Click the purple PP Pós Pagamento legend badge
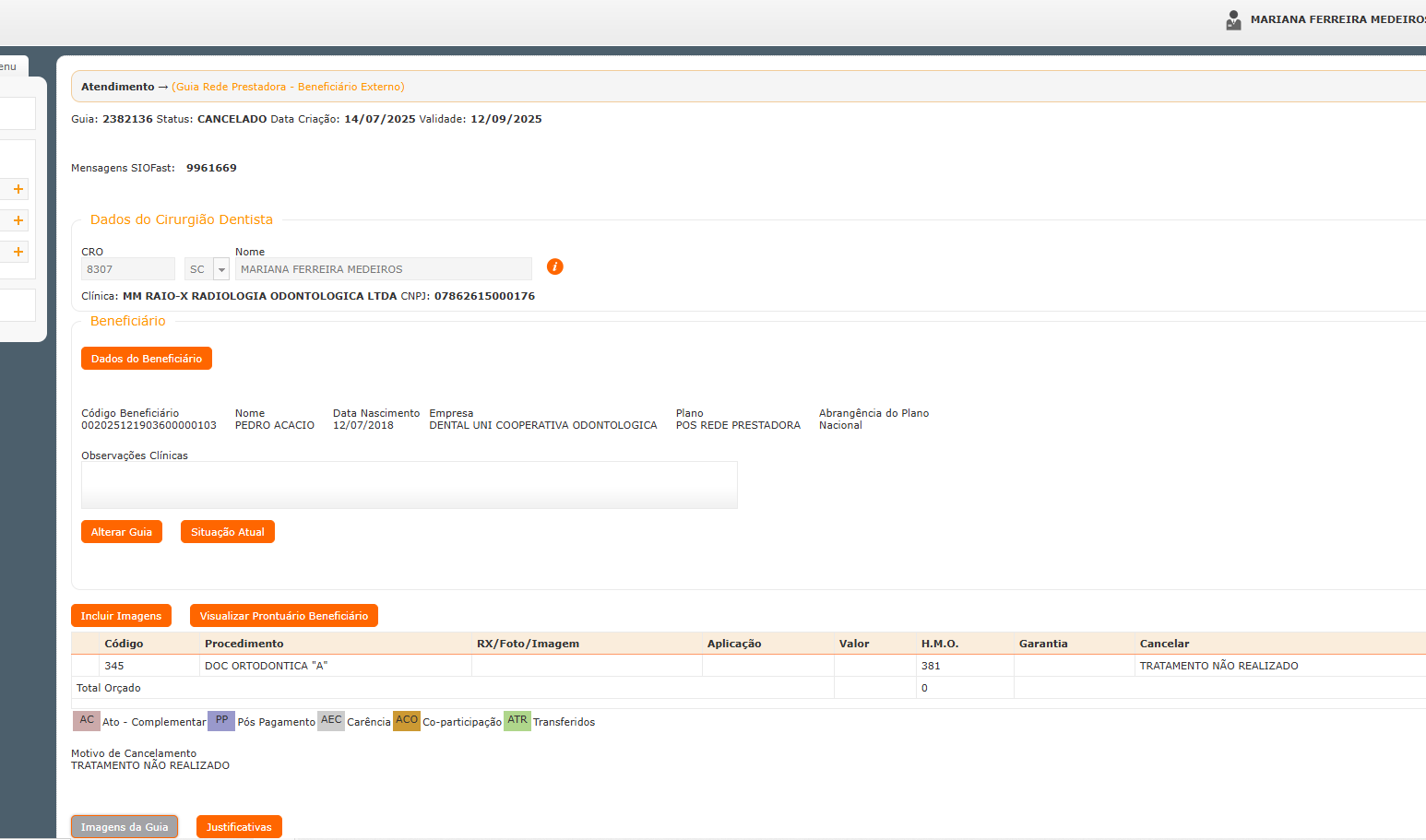The width and height of the screenshot is (1426, 840). pos(221,720)
